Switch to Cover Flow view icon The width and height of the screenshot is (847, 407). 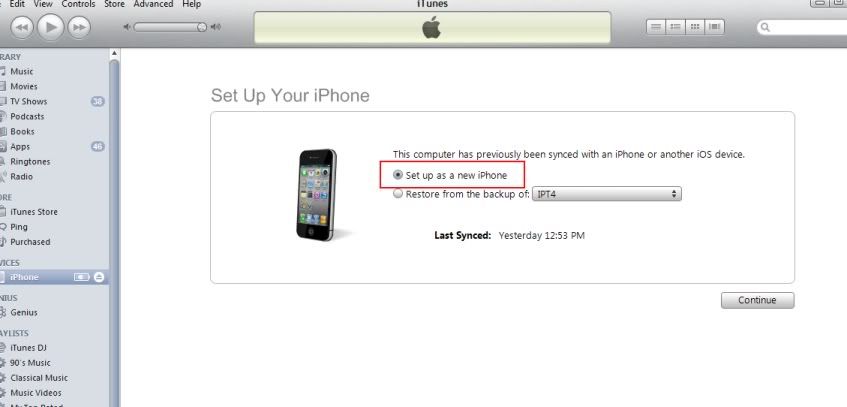pyautogui.click(x=715, y=26)
